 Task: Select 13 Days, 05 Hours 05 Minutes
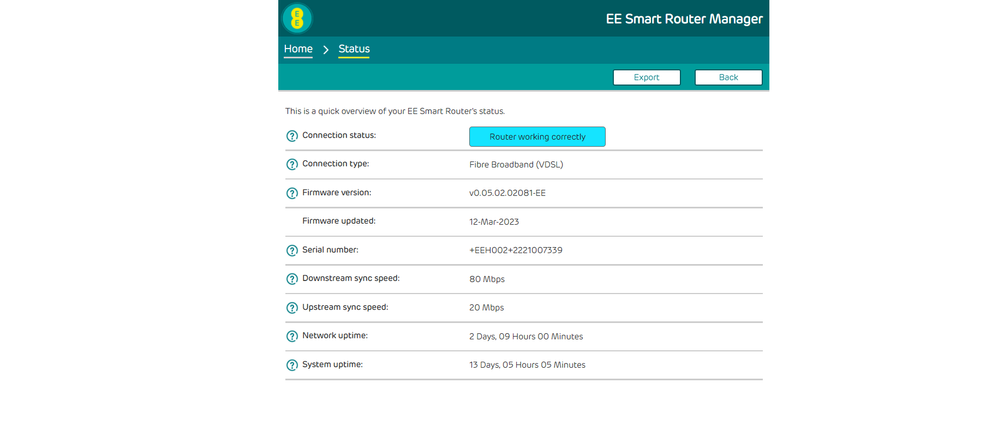[x=527, y=365]
